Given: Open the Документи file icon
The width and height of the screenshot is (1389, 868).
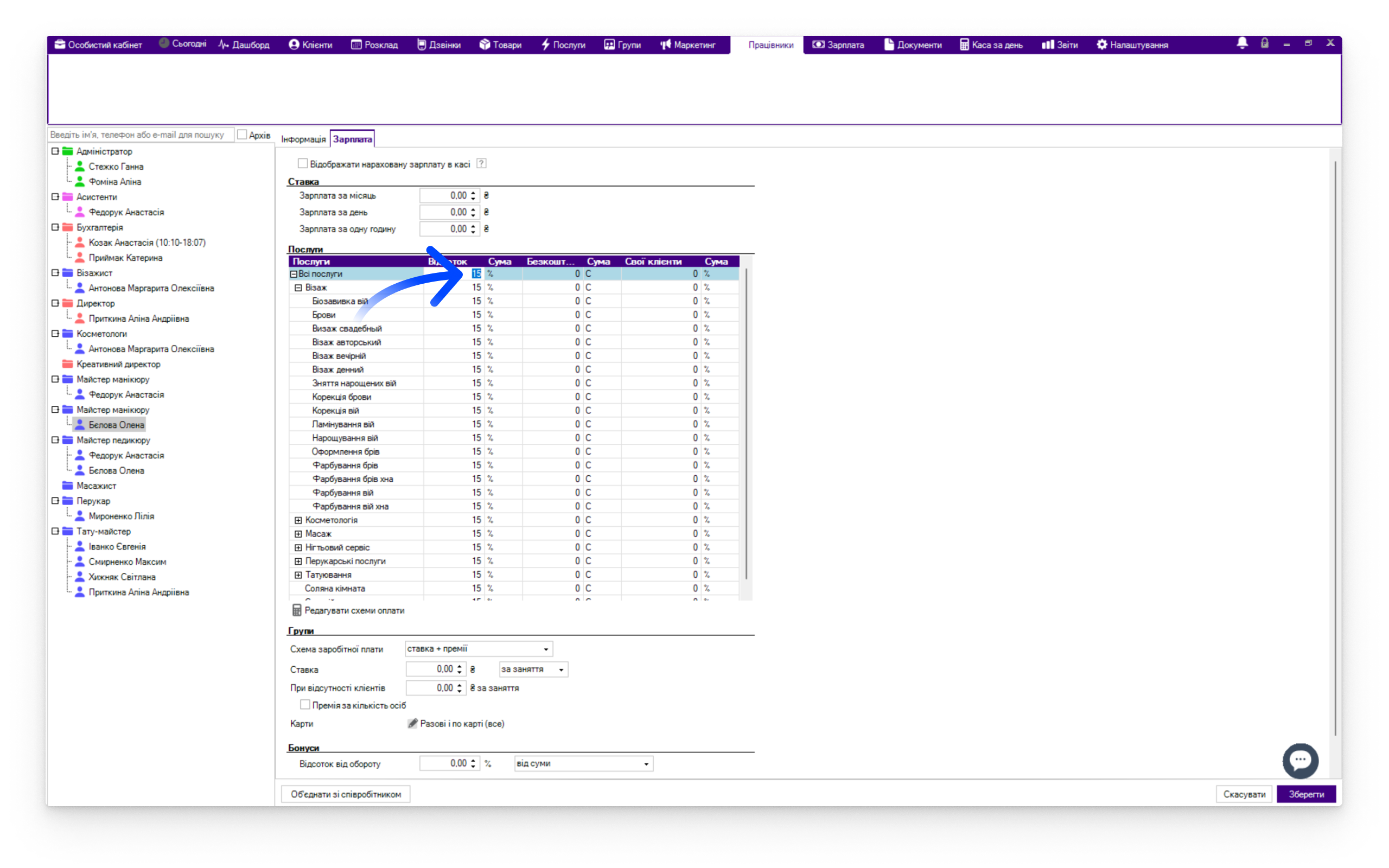Looking at the screenshot, I should tap(889, 44).
